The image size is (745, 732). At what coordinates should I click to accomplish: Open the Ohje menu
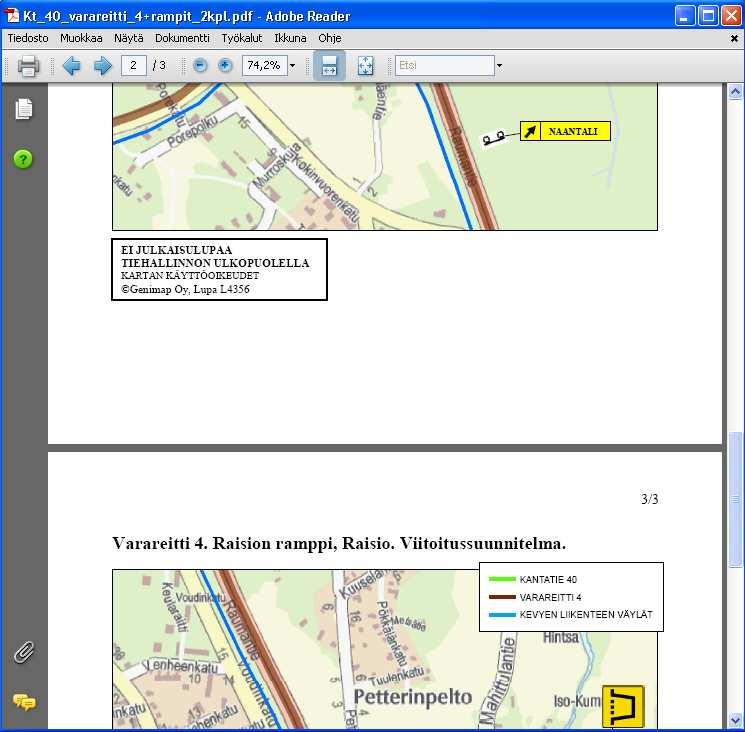(x=330, y=38)
